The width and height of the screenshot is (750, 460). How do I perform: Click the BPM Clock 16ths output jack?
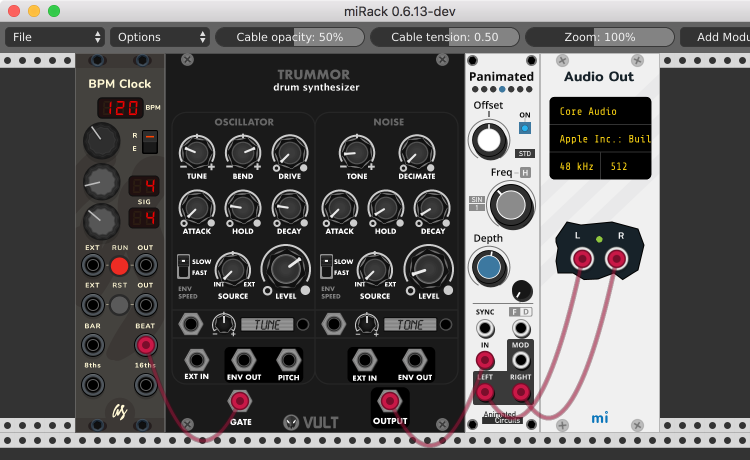pyautogui.click(x=146, y=385)
